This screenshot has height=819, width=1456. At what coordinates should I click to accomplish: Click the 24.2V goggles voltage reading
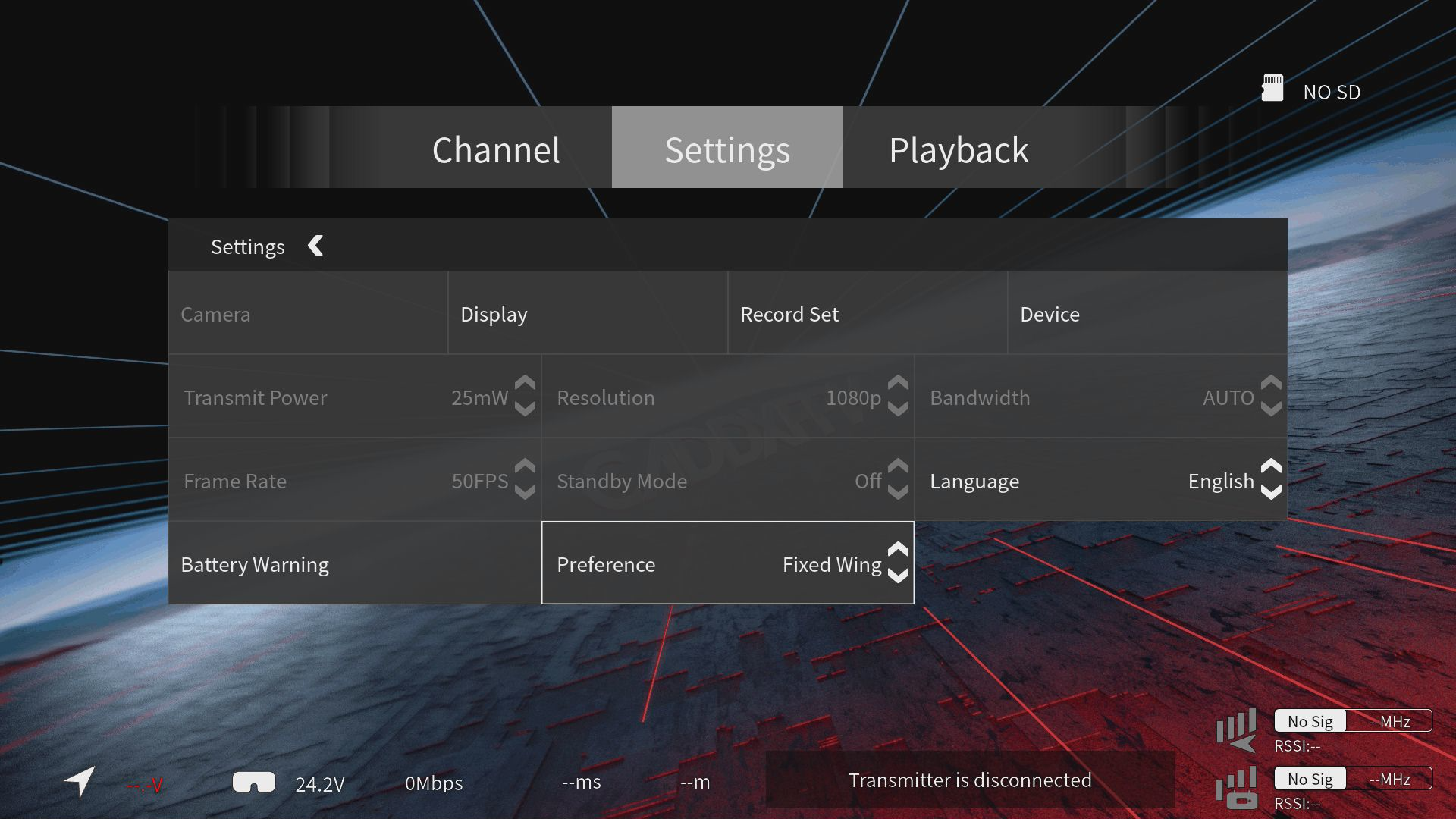click(320, 784)
